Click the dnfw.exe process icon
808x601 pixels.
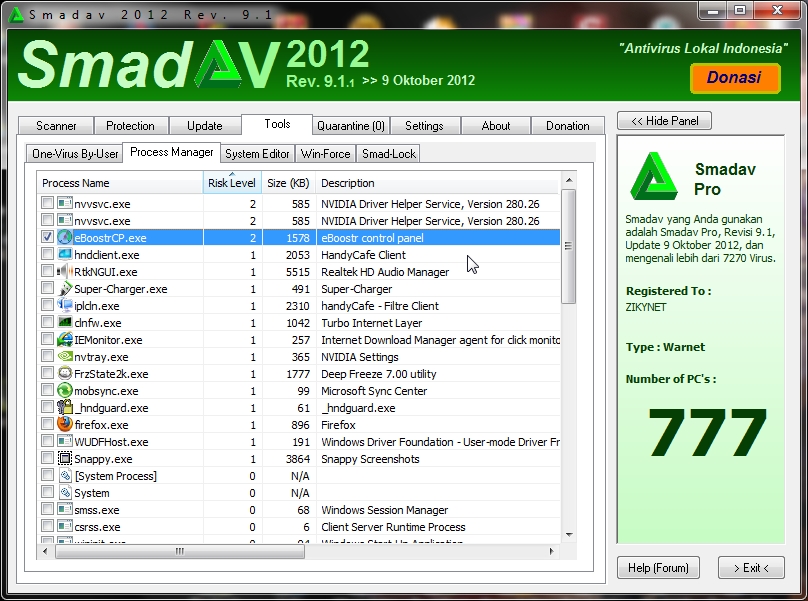click(x=64, y=322)
